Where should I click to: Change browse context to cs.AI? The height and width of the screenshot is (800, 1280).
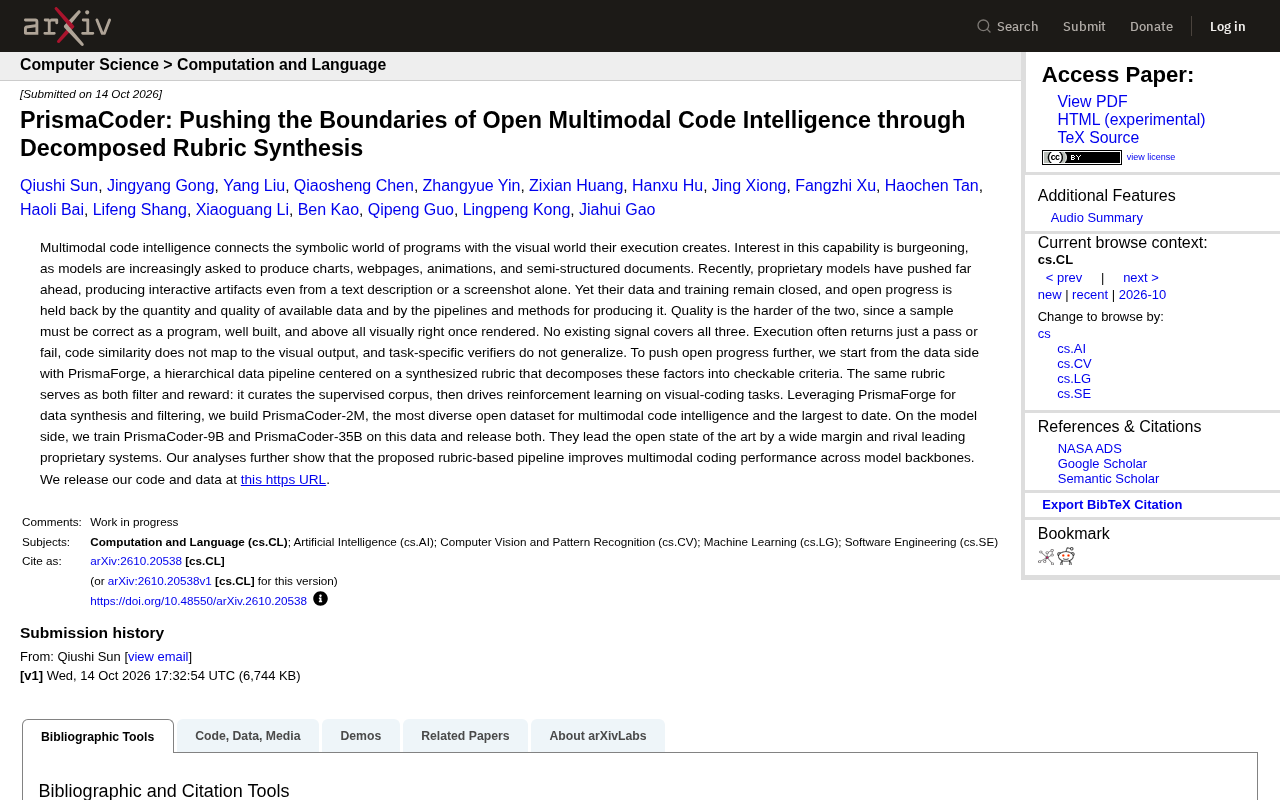pyautogui.click(x=1071, y=349)
